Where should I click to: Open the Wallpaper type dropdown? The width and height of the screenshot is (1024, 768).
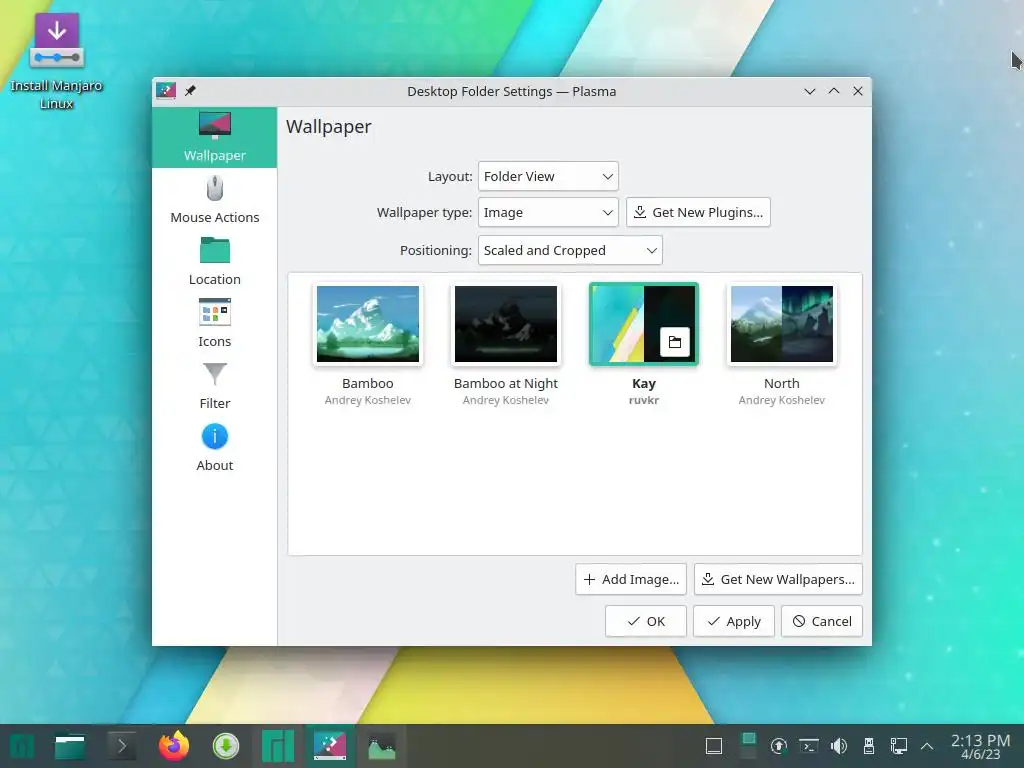548,212
